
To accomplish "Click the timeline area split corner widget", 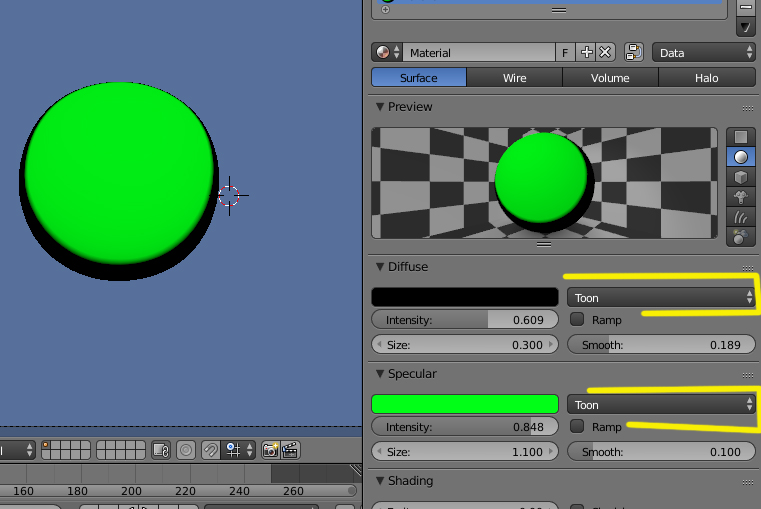I will pos(356,469).
